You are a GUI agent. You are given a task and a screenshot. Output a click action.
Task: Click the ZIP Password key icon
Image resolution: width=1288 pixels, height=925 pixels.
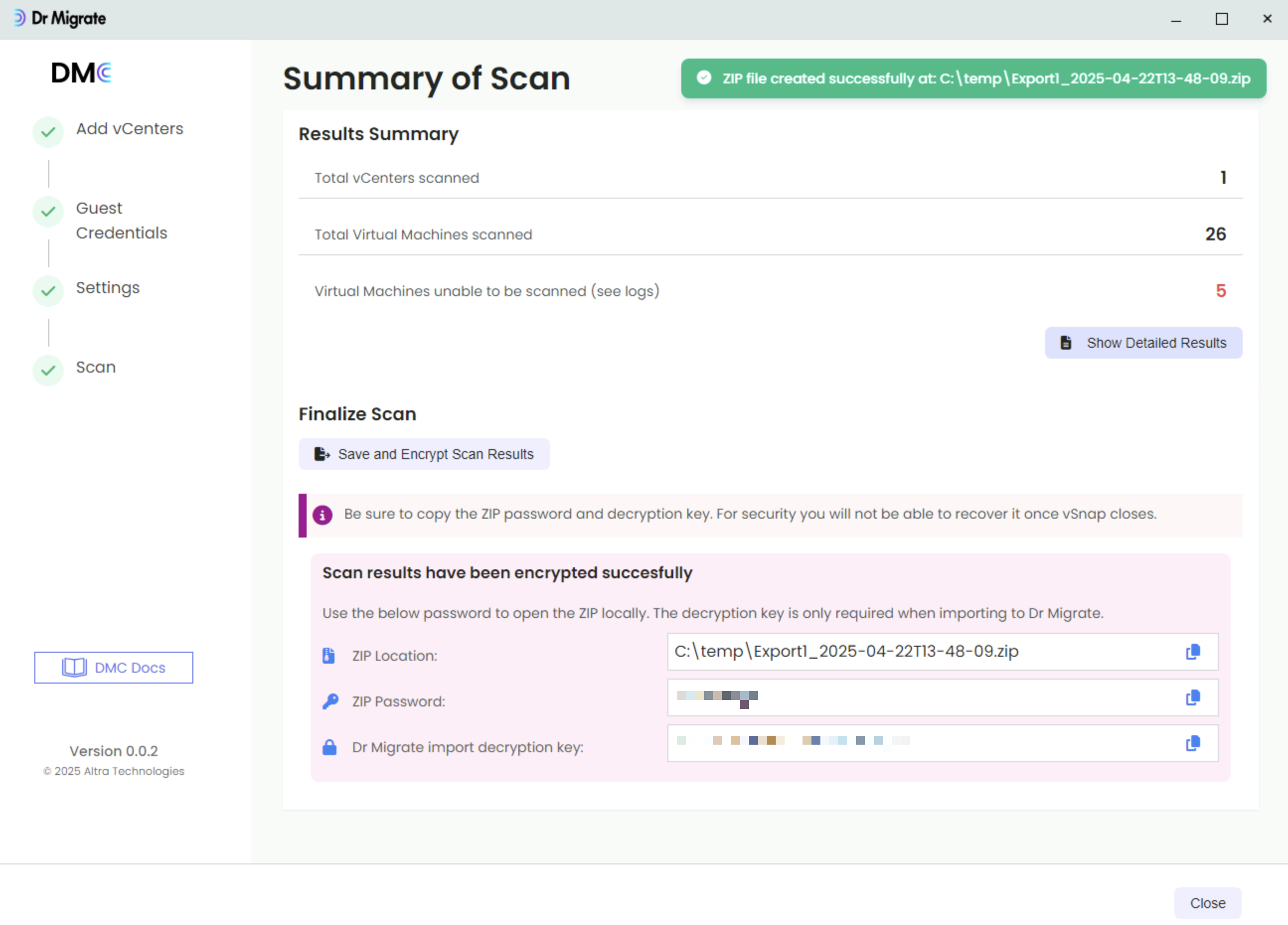[330, 702]
